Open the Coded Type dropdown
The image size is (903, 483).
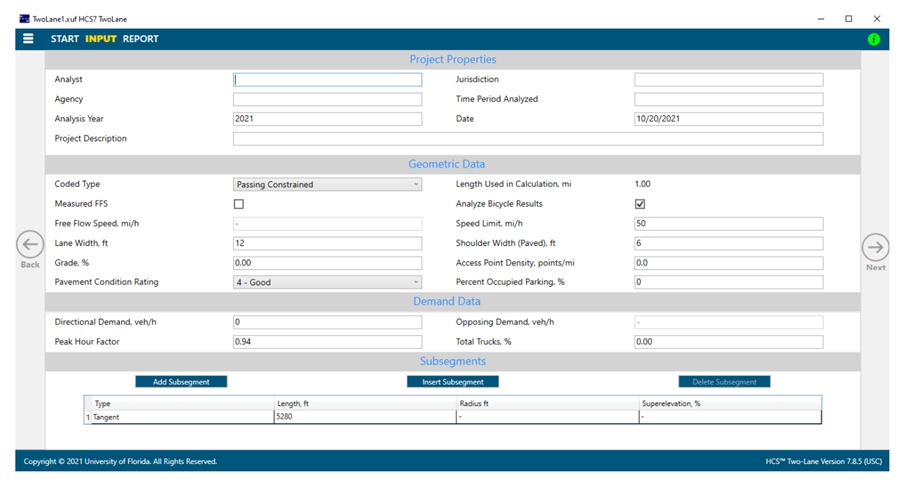[327, 184]
